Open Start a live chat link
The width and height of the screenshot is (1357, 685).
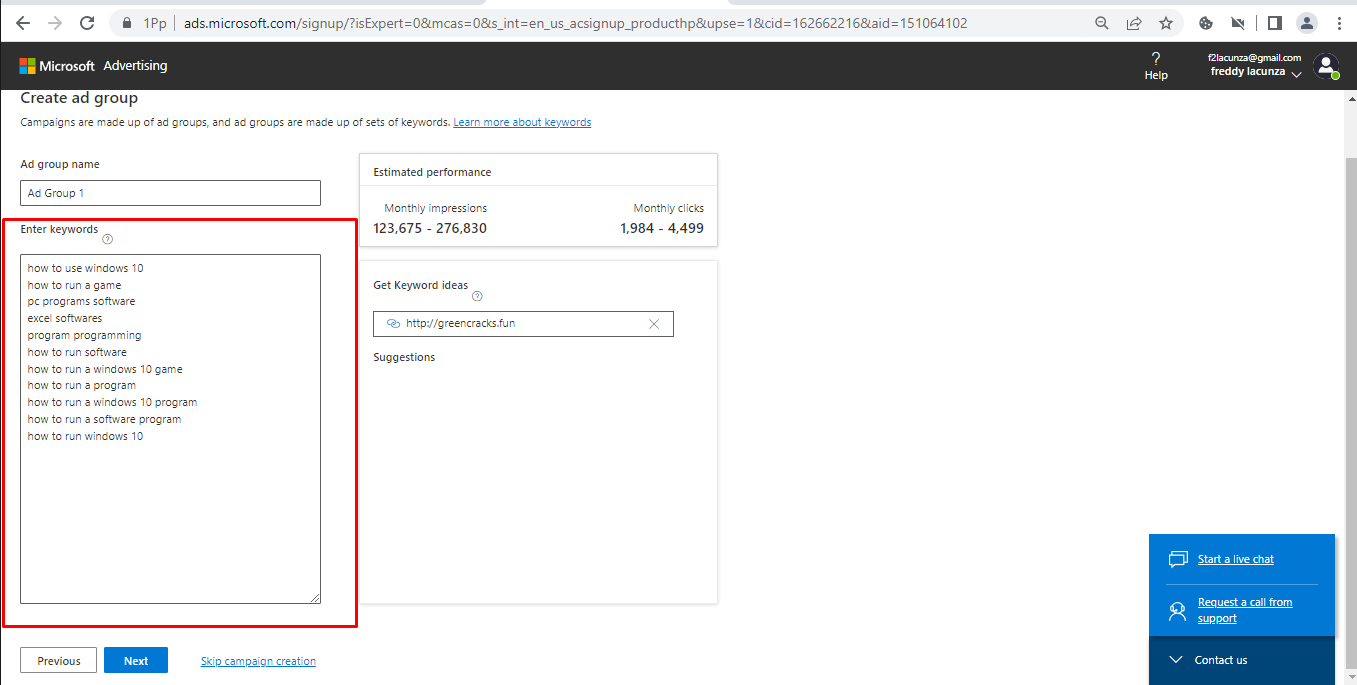click(1236, 559)
